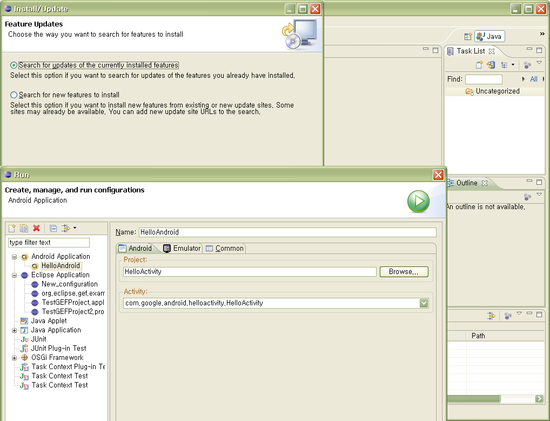Screen dimensions: 550x421
Task: Close the Task List tab
Action: [x=492, y=51]
